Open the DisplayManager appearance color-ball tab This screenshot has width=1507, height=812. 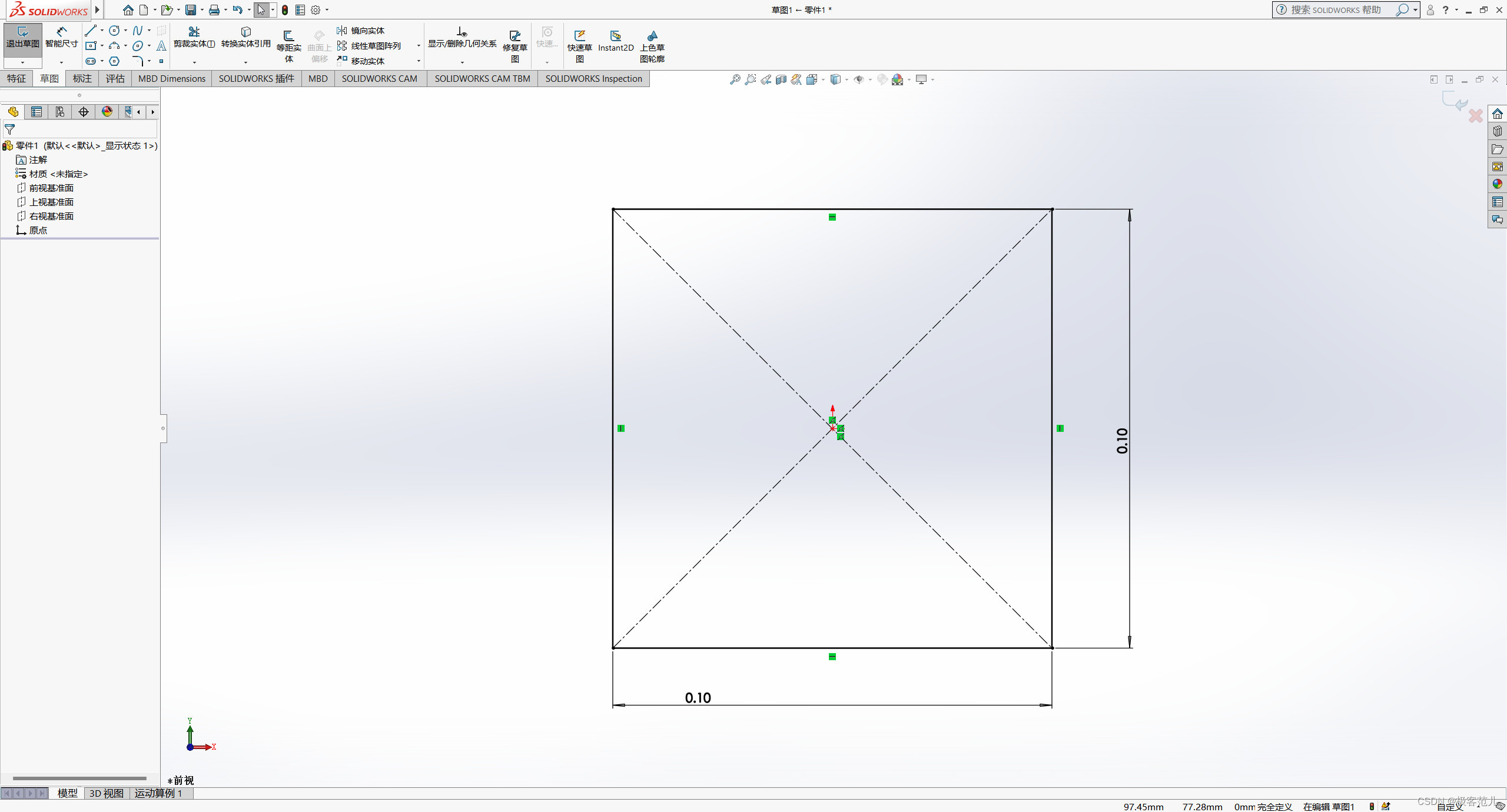click(x=107, y=112)
